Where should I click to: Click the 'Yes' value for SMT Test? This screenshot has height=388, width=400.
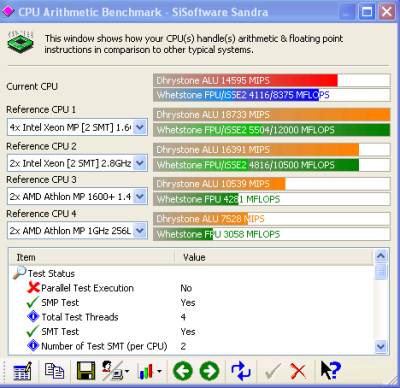[188, 331]
